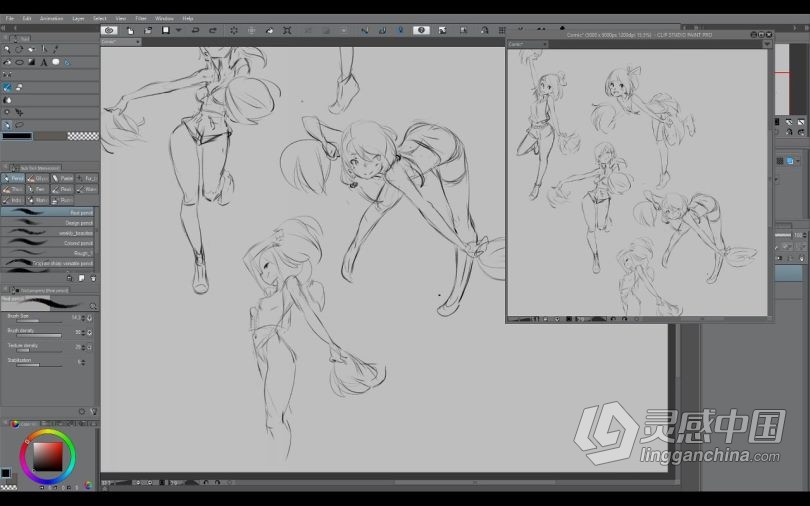The width and height of the screenshot is (810, 506).
Task: Click the Undo arrow icon
Action: point(195,30)
